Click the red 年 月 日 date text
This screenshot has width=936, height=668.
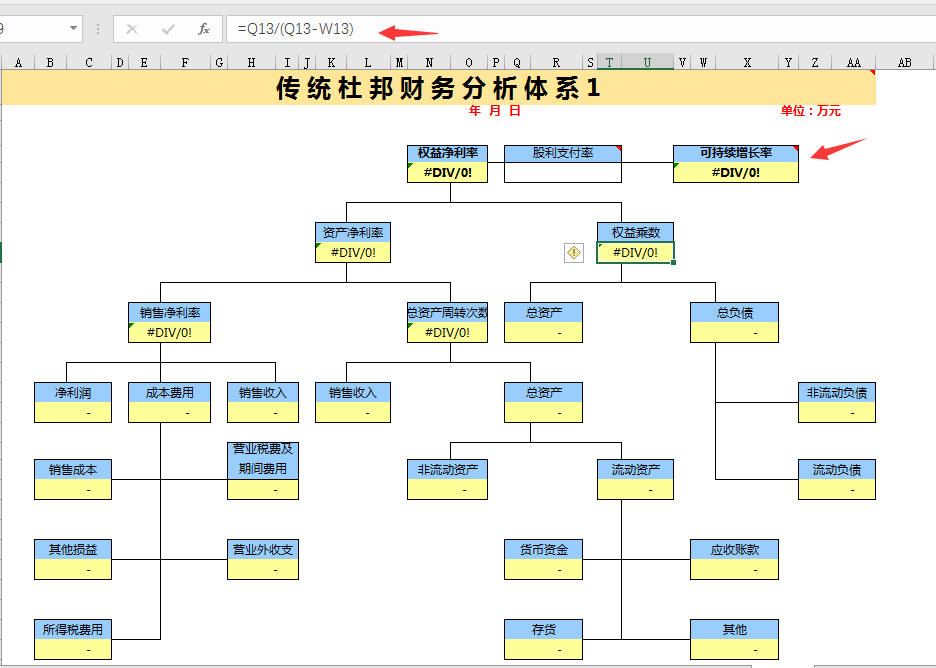[495, 110]
